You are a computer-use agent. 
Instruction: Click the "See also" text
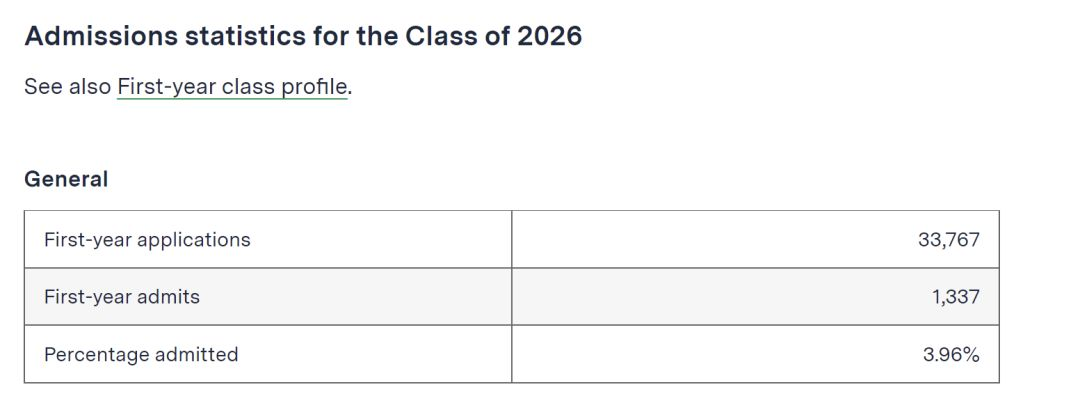pos(68,88)
